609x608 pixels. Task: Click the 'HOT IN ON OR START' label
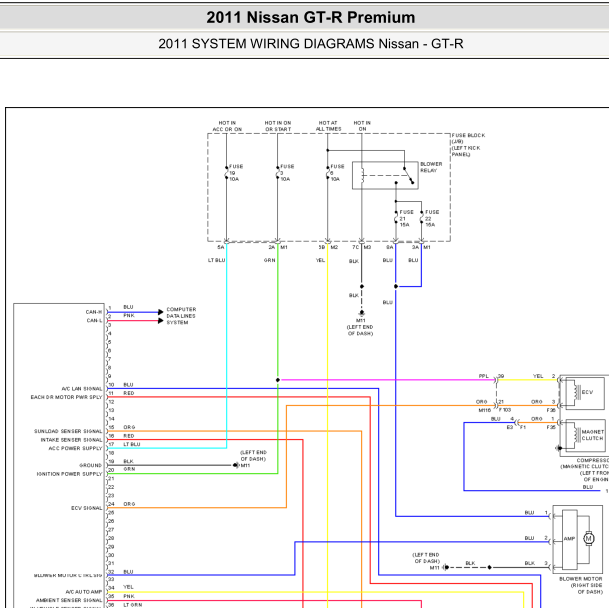pos(278,126)
